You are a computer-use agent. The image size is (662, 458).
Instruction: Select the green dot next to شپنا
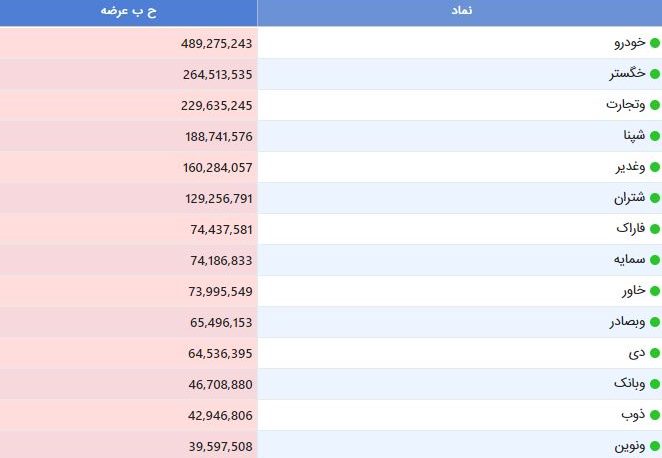point(654,136)
